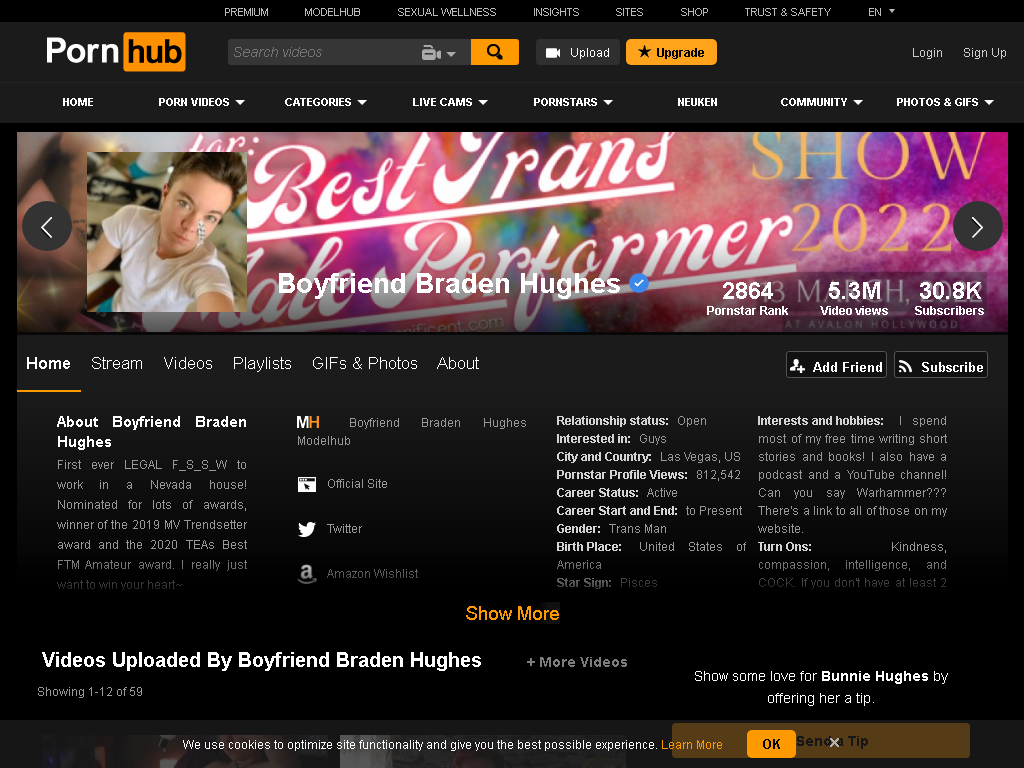This screenshot has width=1024, height=768.
Task: Accept cookies with the OK button
Action: click(x=771, y=744)
